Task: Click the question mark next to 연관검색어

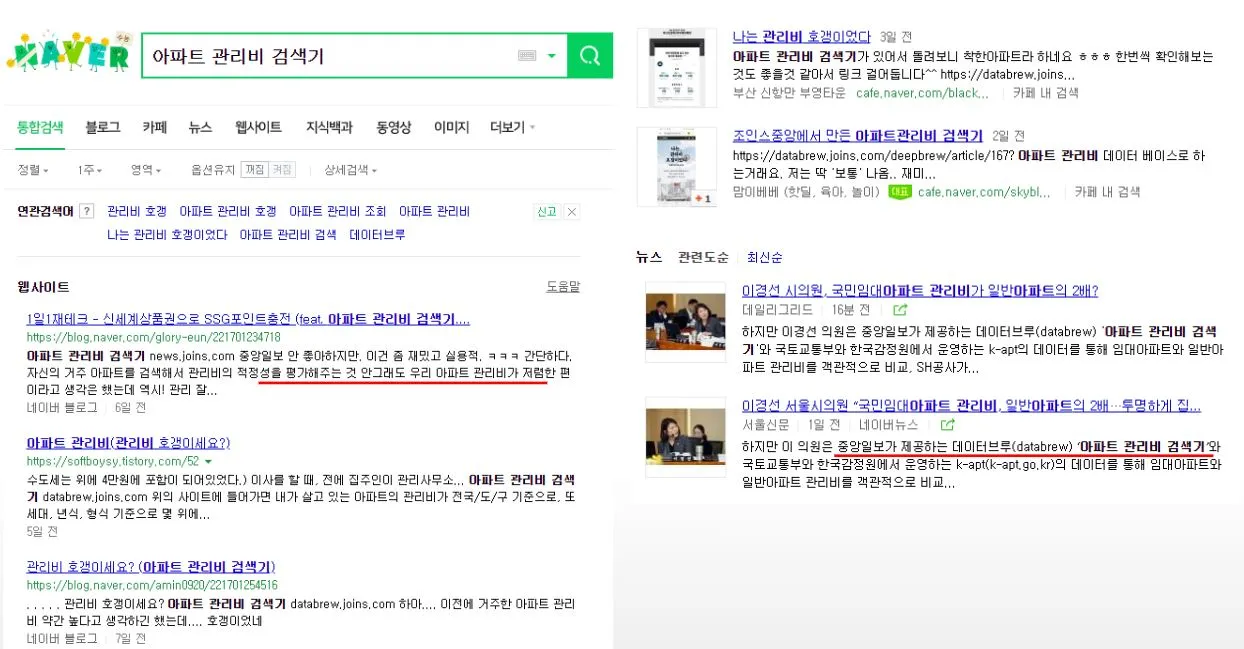Action: (x=87, y=211)
